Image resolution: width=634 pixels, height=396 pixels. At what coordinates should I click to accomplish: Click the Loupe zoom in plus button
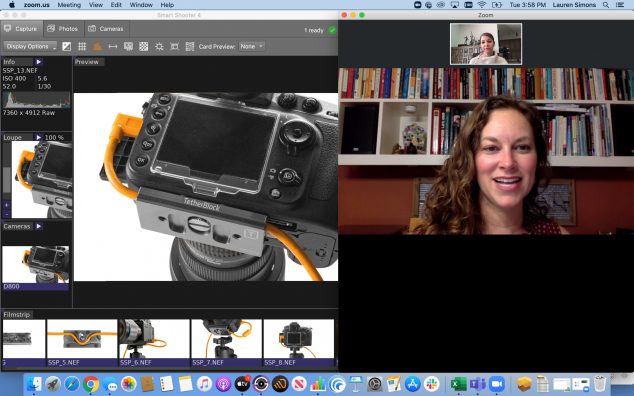(6, 205)
